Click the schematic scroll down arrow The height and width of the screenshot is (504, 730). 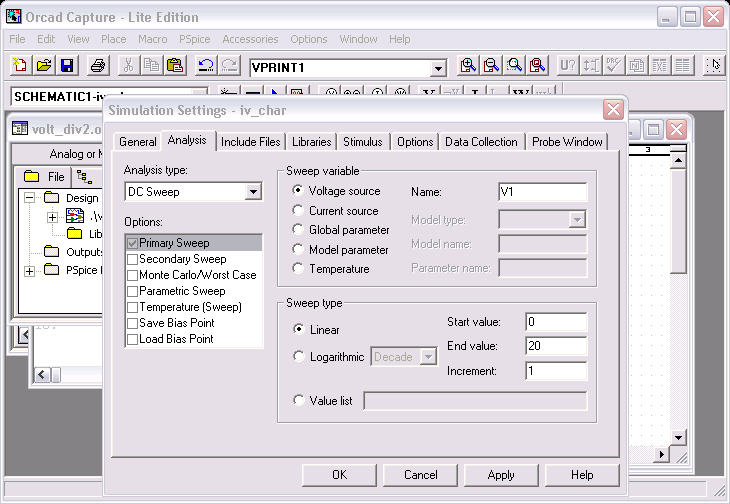click(x=678, y=437)
